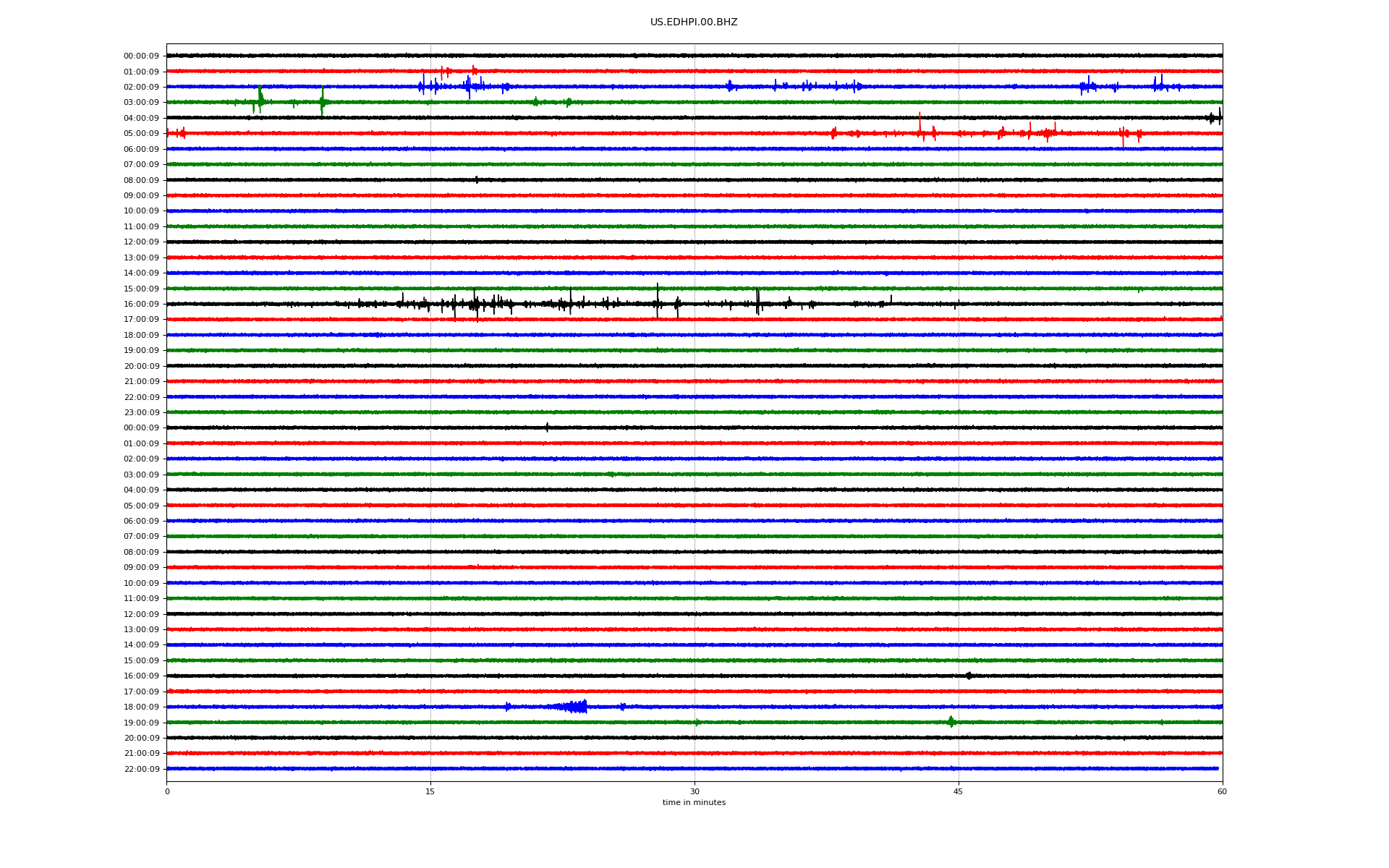
Task: Click small black spike on upper 08:00:09 trace
Action: [476, 179]
